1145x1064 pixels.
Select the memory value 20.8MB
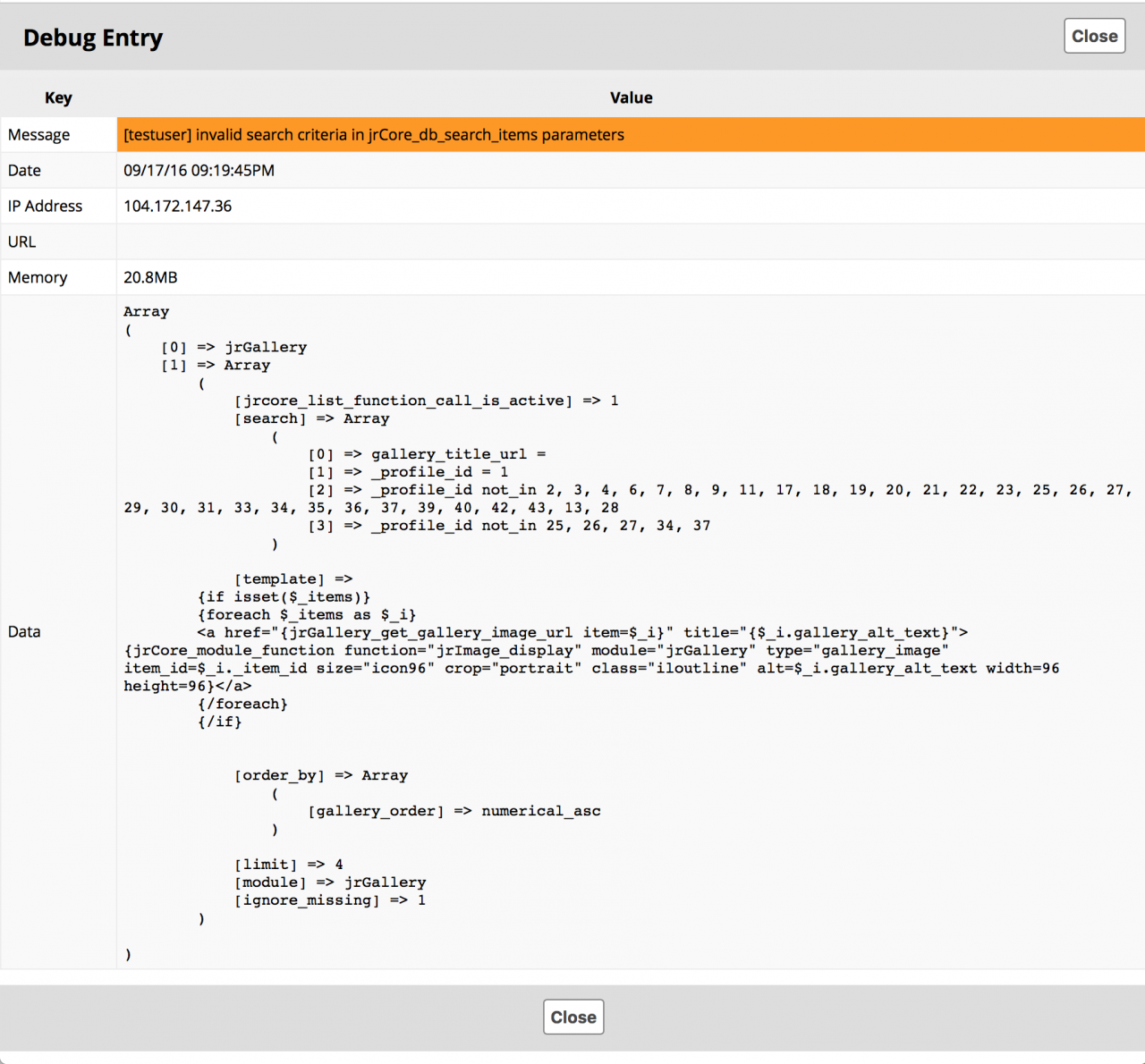[150, 278]
